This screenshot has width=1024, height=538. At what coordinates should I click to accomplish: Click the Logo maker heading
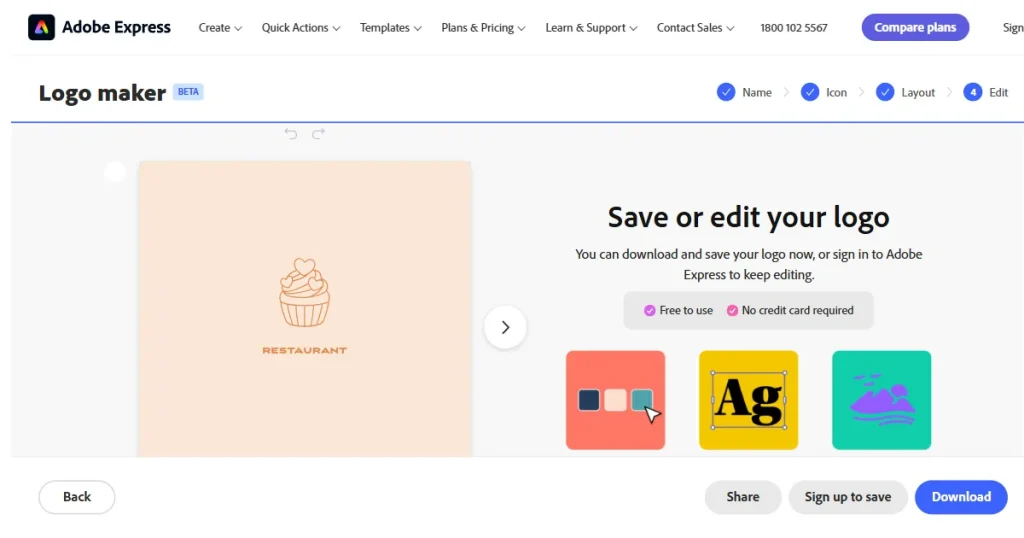tap(102, 93)
